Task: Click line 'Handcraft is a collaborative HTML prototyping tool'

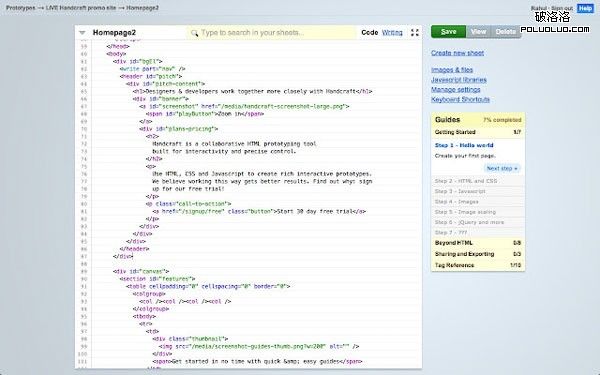Action: pos(234,144)
